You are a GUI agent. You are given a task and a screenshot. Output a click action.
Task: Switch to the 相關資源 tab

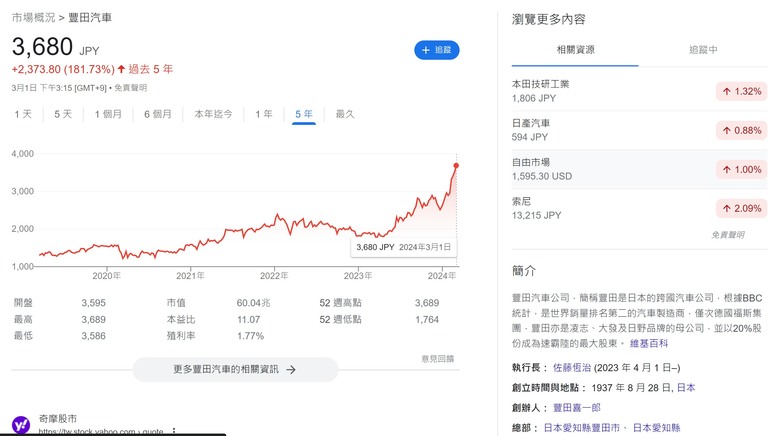[x=575, y=50]
